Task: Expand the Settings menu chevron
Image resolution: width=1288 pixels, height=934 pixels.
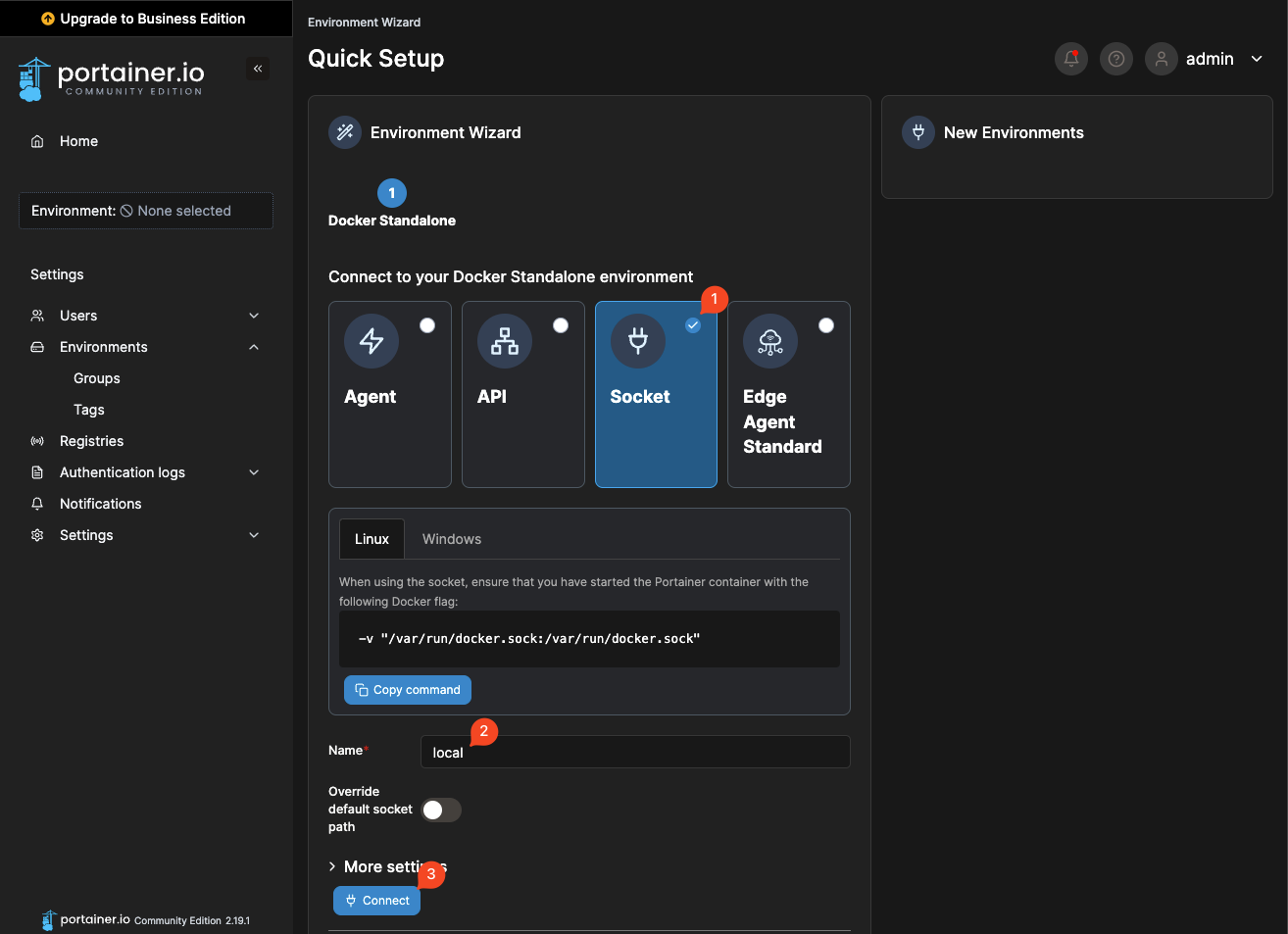Action: tap(254, 535)
